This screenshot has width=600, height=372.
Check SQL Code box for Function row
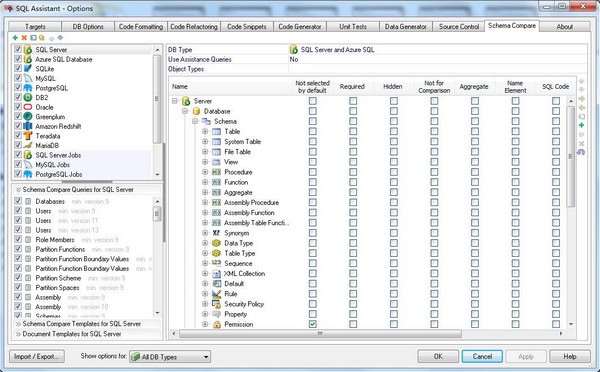[556, 182]
